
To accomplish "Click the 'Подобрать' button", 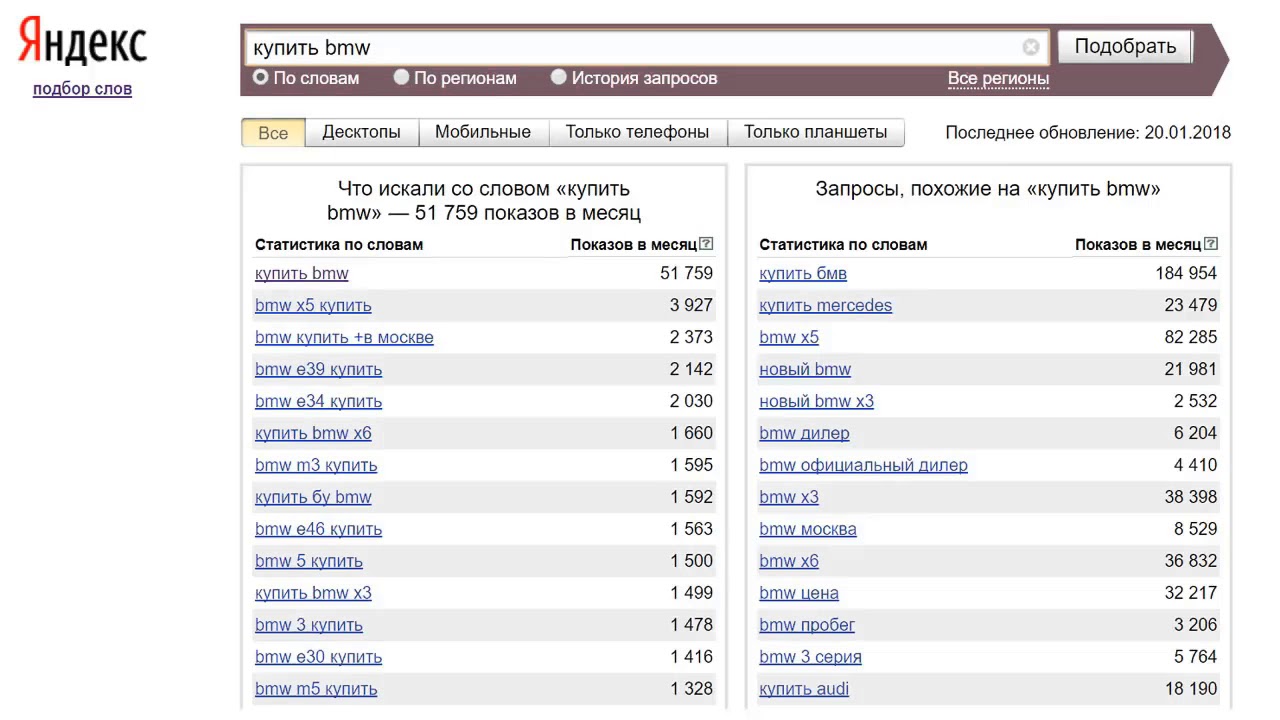I will (1125, 46).
